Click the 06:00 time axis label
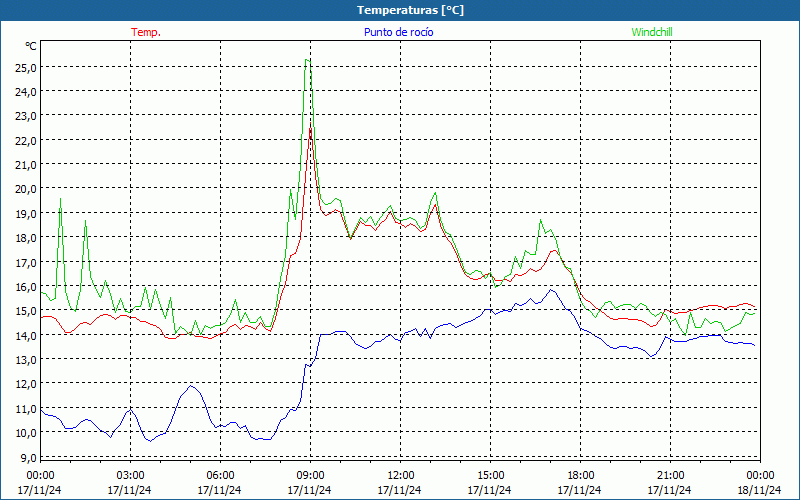800x500 pixels. (220, 475)
